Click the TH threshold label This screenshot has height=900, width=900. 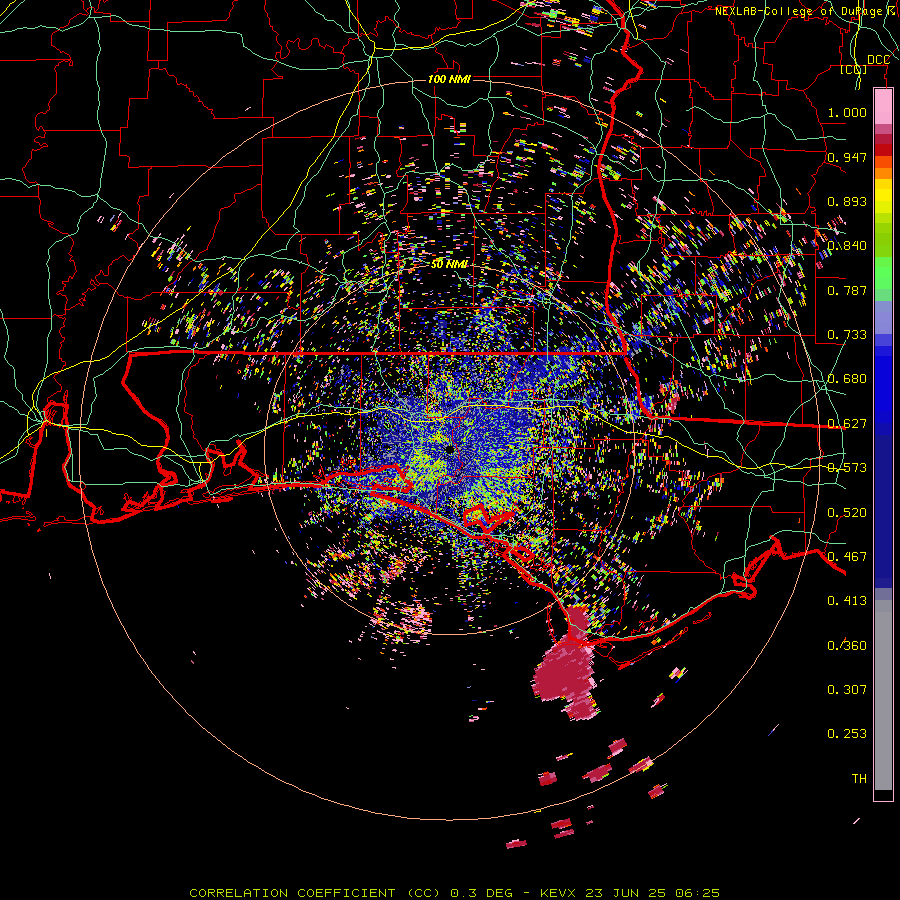tap(859, 779)
